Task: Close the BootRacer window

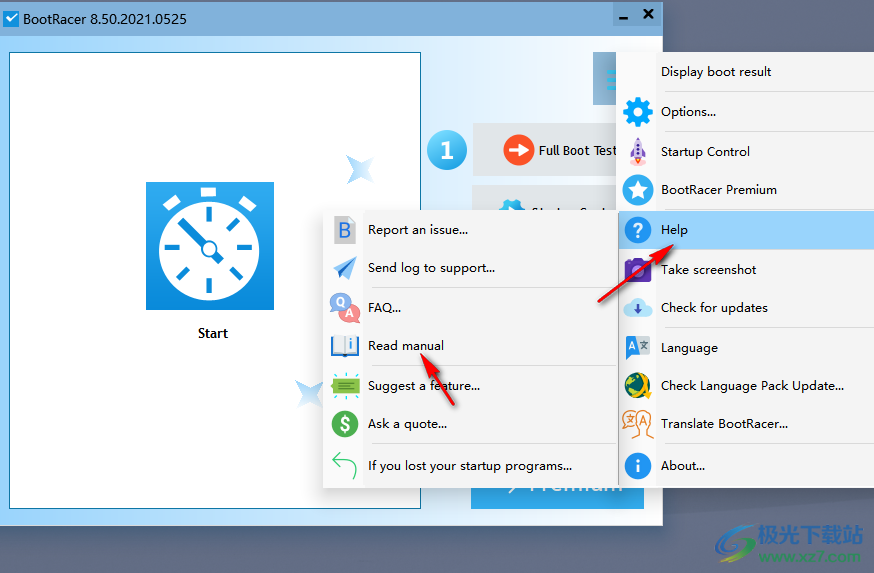Action: 648,14
